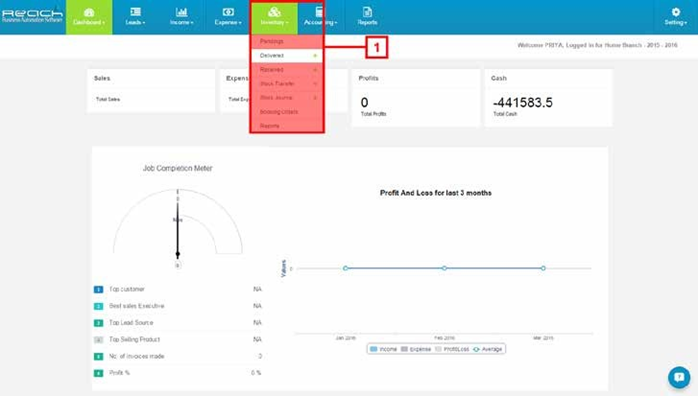Click the Job Completion Meter gauge
The width and height of the screenshot is (698, 396).
pos(178,222)
